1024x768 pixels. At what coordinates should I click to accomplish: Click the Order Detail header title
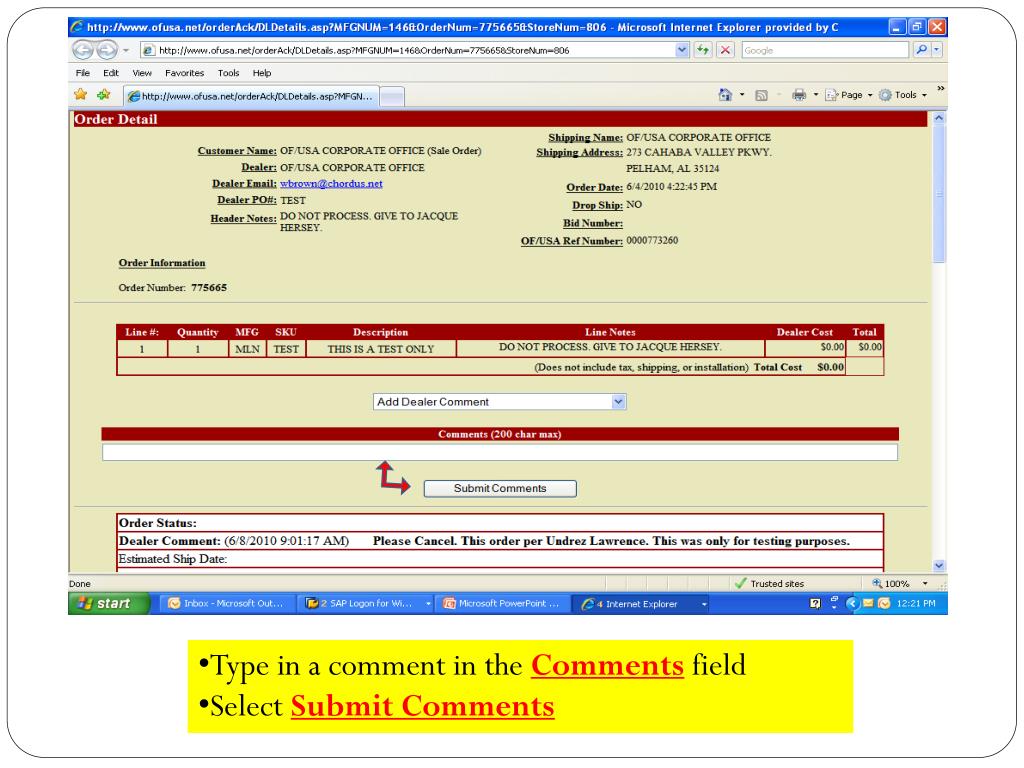(116, 120)
